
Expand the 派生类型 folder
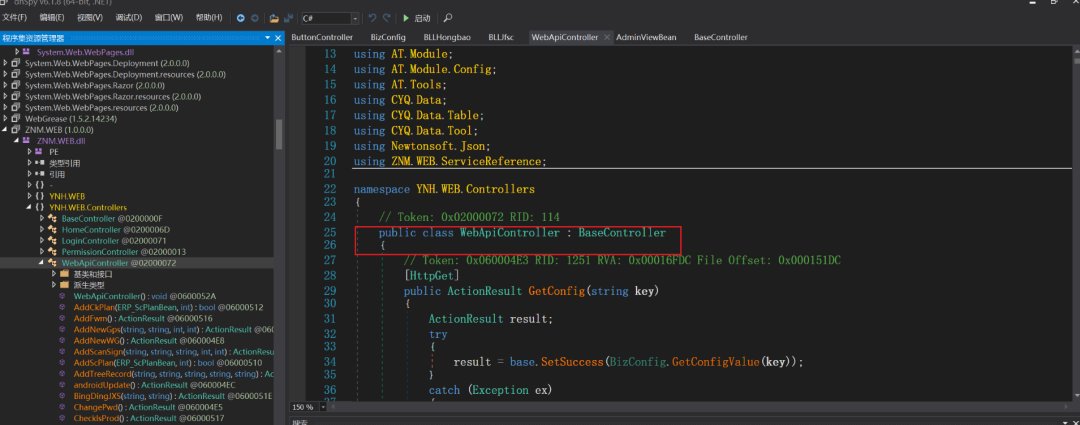tap(53, 285)
